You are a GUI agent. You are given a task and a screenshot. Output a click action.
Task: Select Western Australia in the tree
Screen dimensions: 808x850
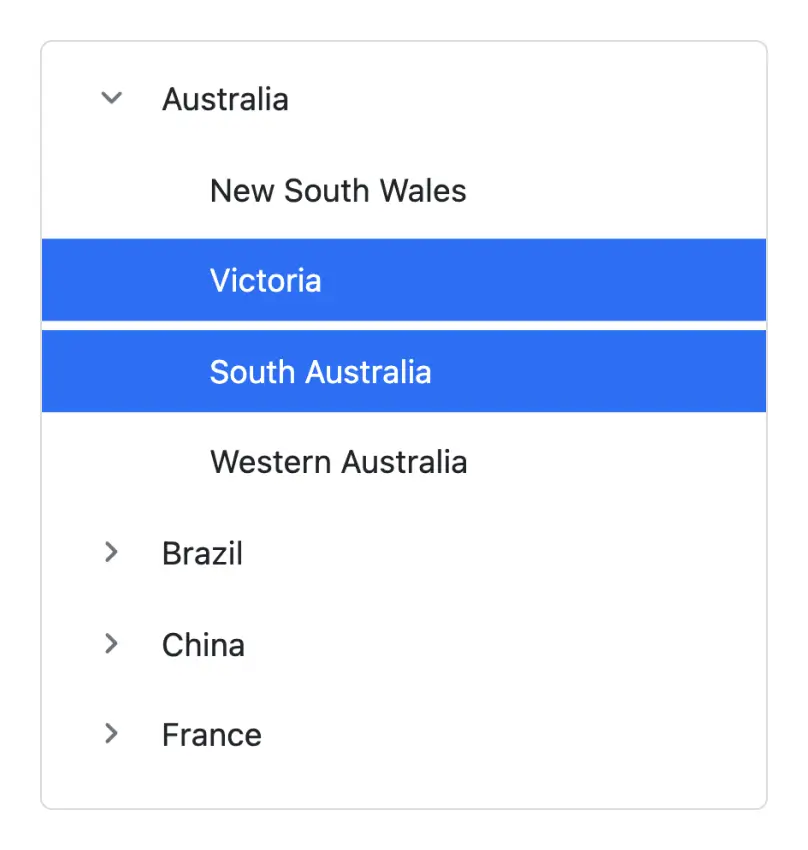(x=338, y=462)
